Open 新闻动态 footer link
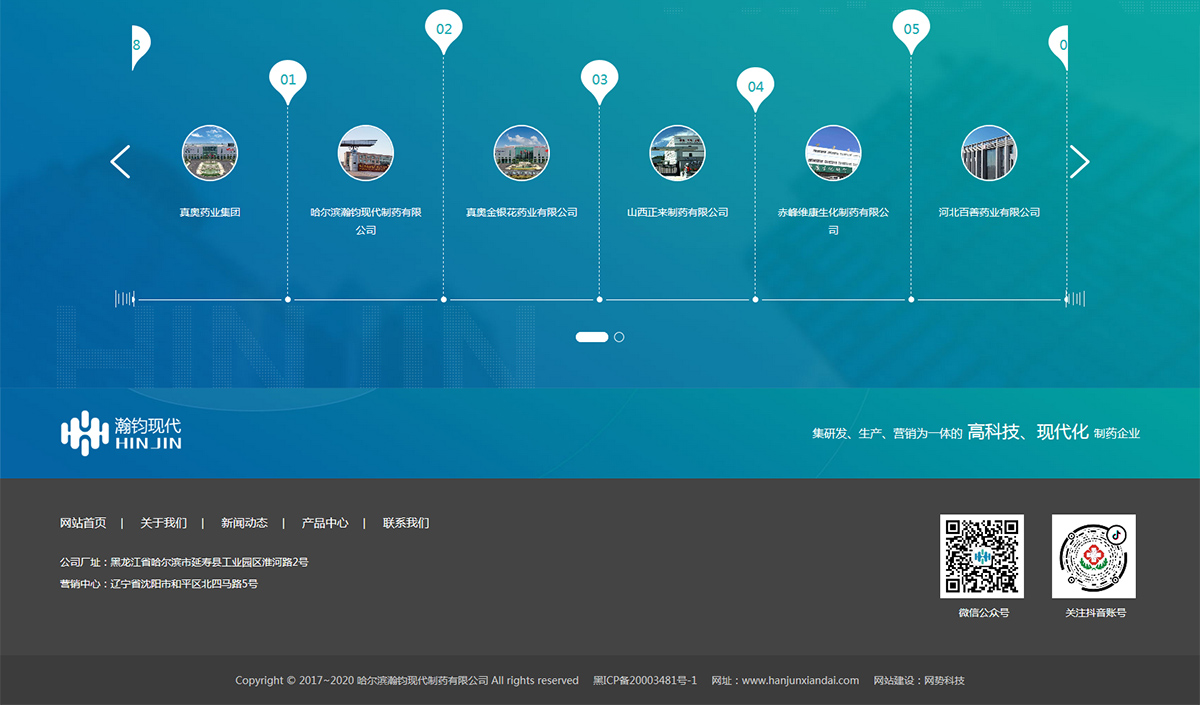 coord(244,523)
